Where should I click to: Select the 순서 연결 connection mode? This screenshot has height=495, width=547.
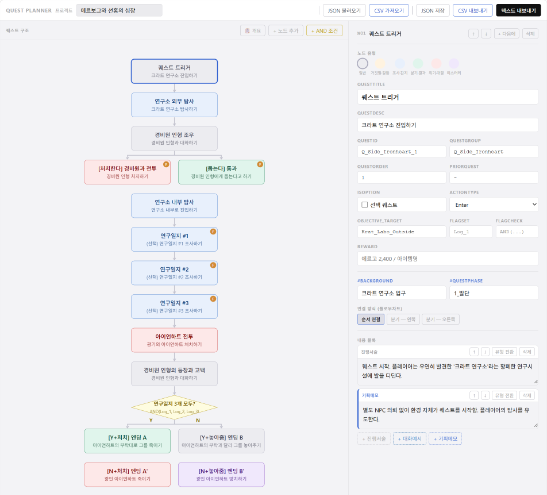[x=371, y=320]
